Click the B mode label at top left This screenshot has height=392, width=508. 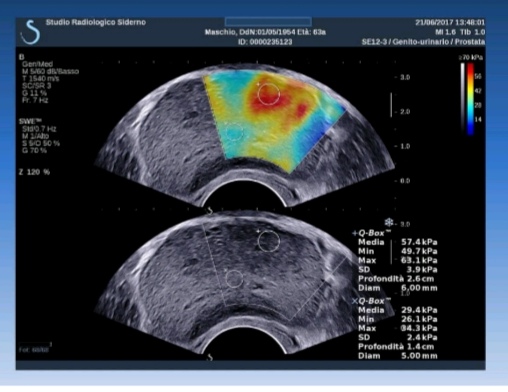click(x=22, y=57)
